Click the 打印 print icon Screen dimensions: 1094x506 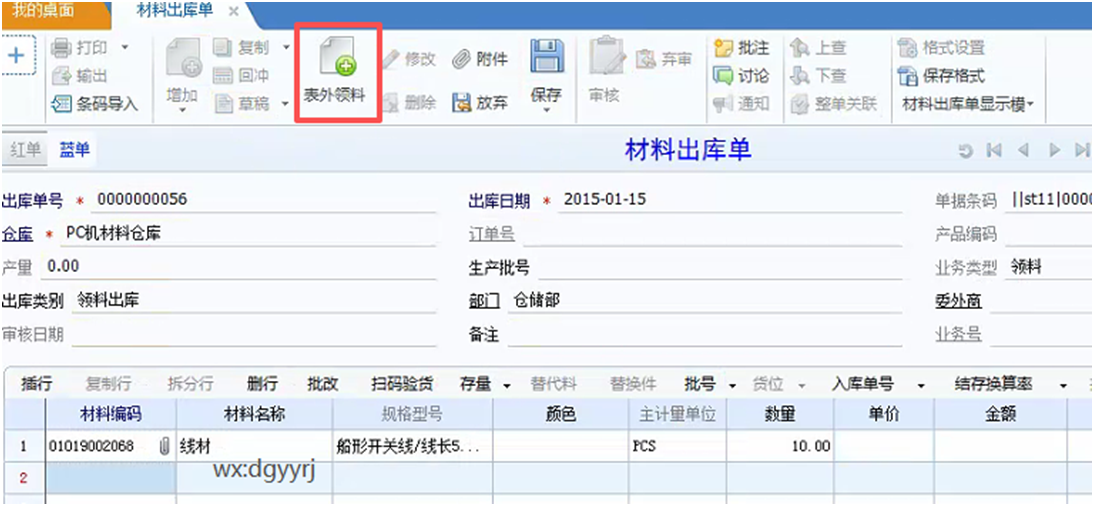tap(61, 47)
